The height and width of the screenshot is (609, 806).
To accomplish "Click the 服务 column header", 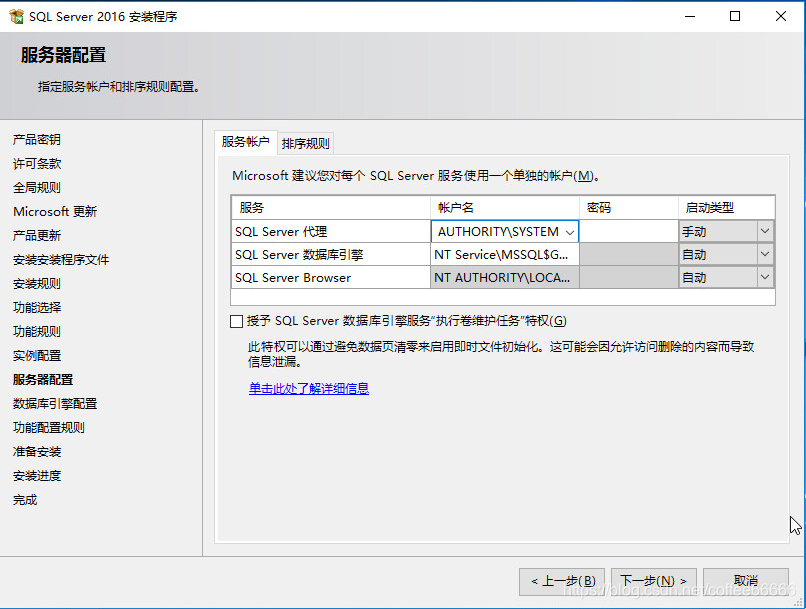I will tap(331, 208).
